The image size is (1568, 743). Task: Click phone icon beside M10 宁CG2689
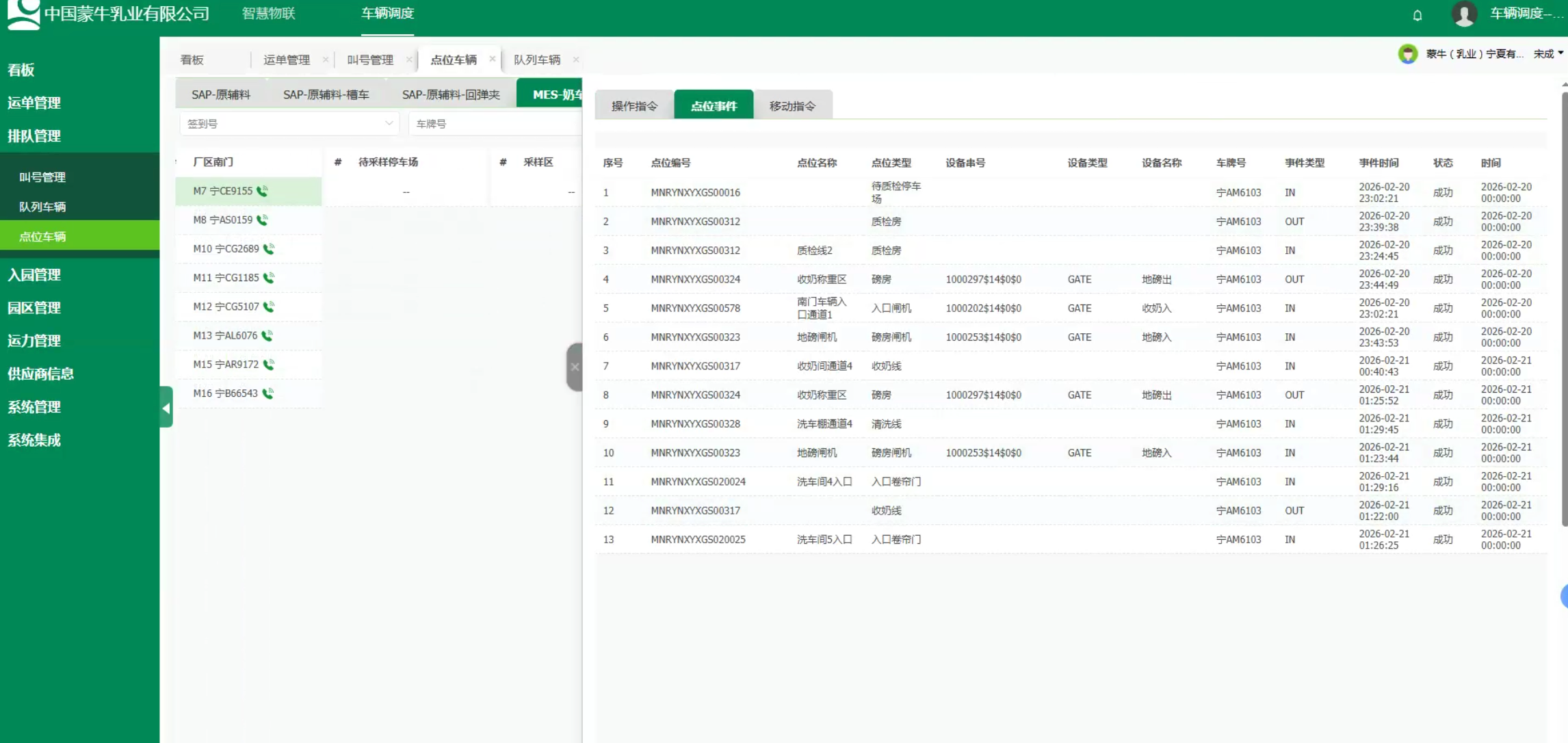pos(269,249)
